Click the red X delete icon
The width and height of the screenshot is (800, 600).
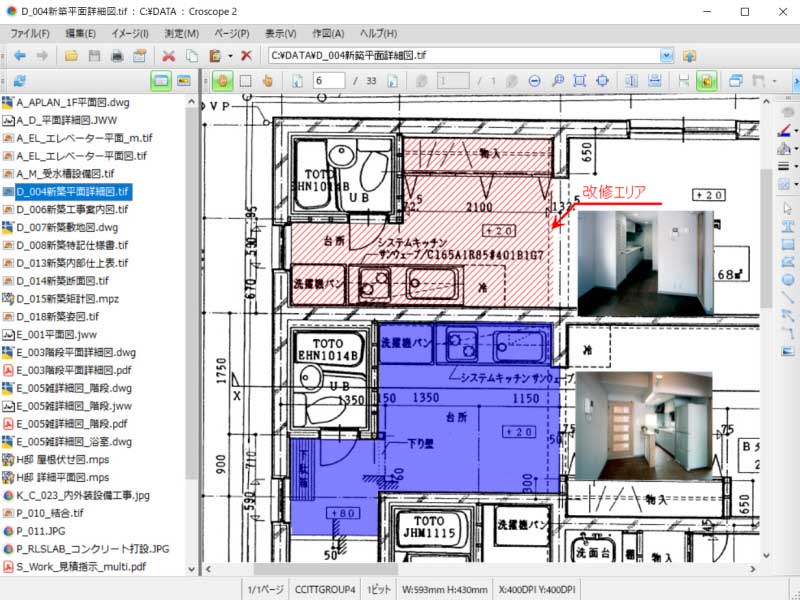click(x=246, y=56)
